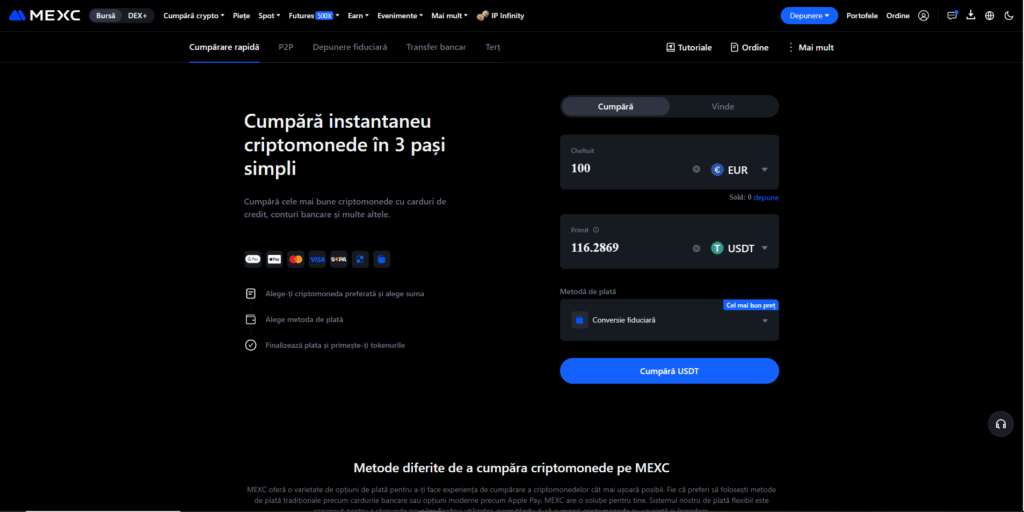Select the Cumpărare rapidă tab
Viewport: 1024px width, 512px height.
tap(224, 48)
